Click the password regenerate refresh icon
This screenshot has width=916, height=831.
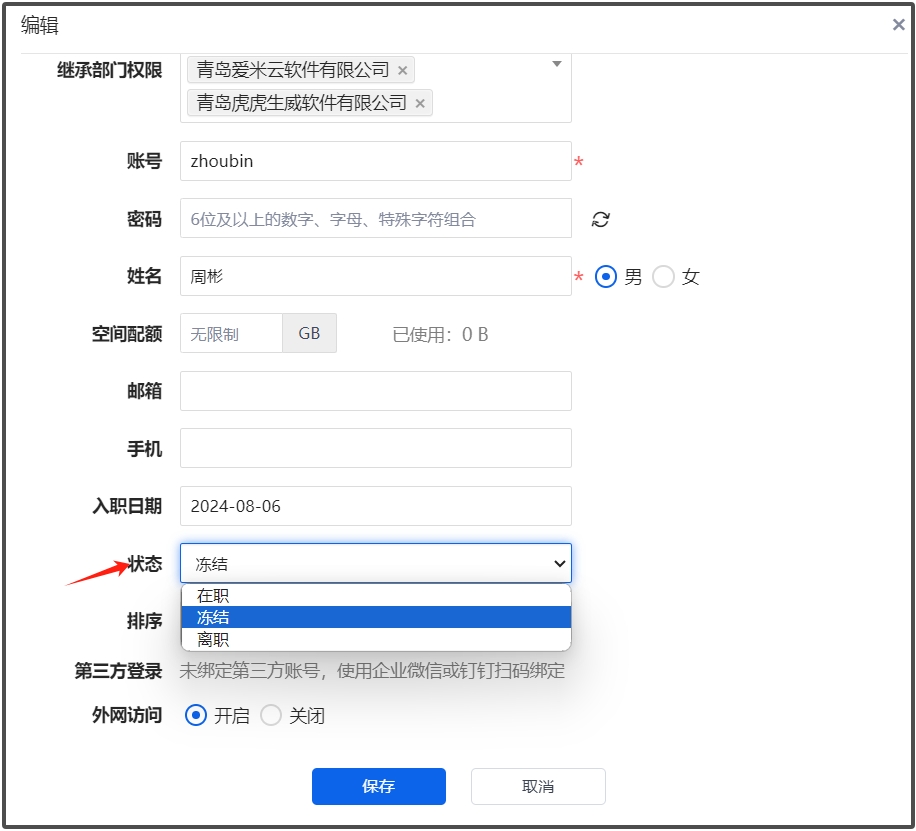click(600, 219)
